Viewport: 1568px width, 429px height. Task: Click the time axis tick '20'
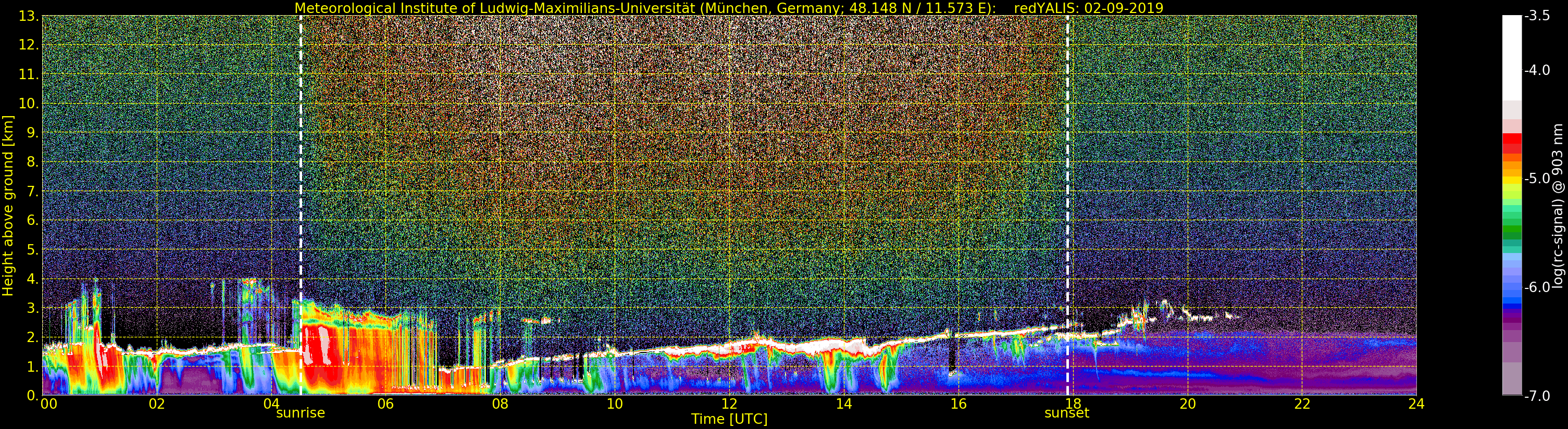pos(1188,404)
